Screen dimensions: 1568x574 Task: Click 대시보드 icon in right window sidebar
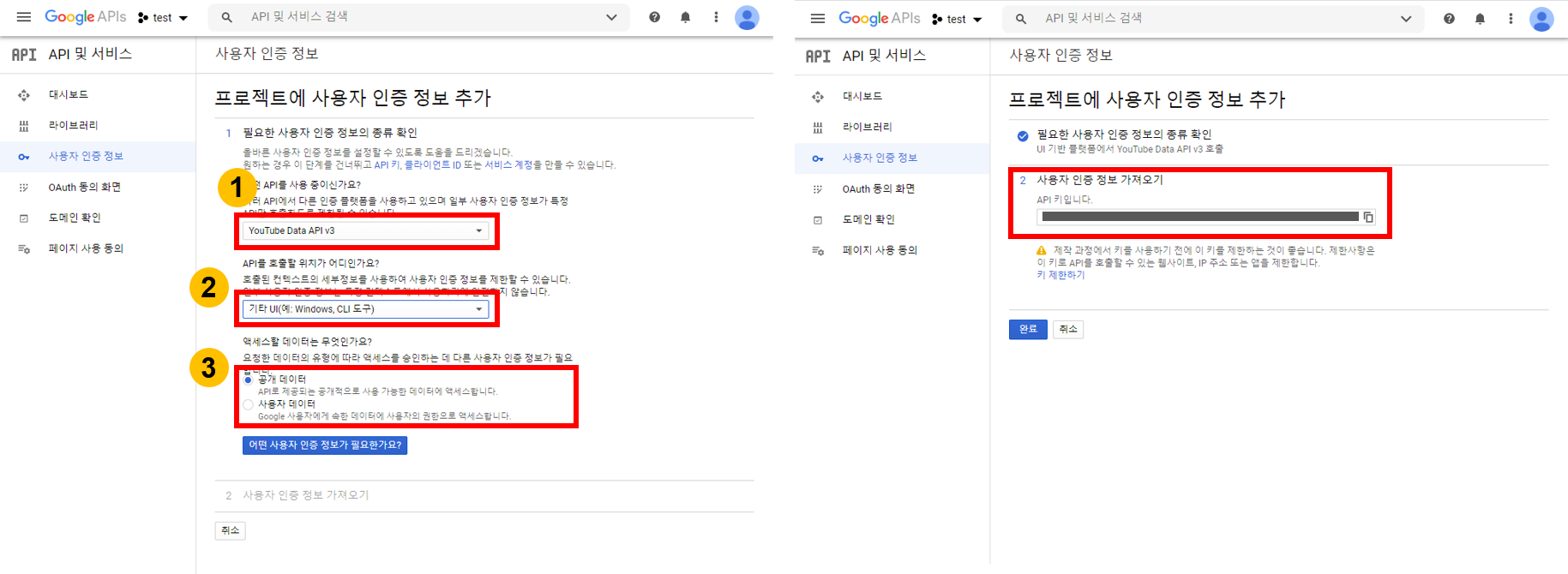tap(818, 97)
